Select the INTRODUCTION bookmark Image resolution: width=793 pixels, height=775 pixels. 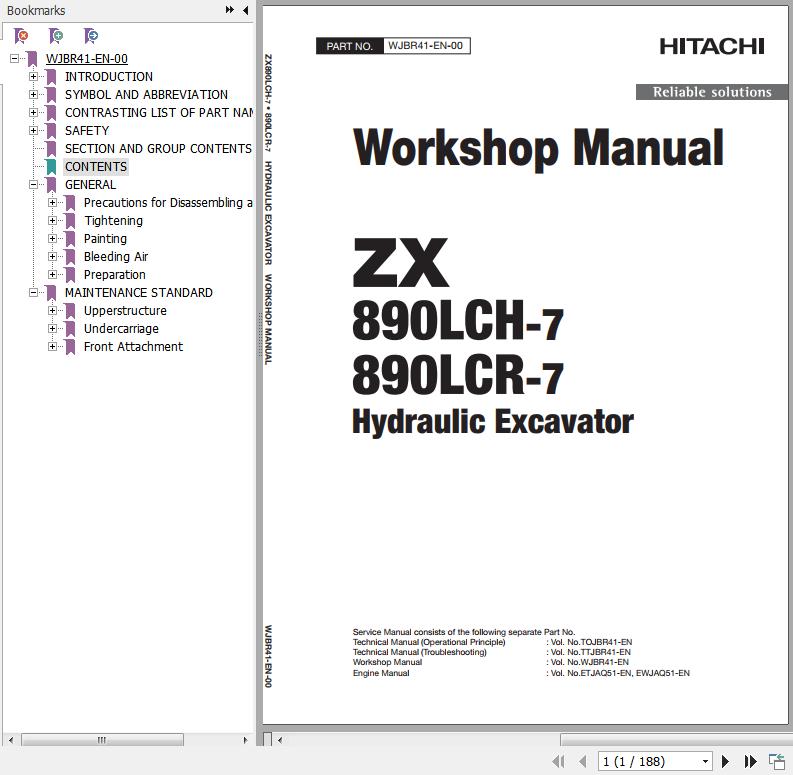[x=109, y=77]
